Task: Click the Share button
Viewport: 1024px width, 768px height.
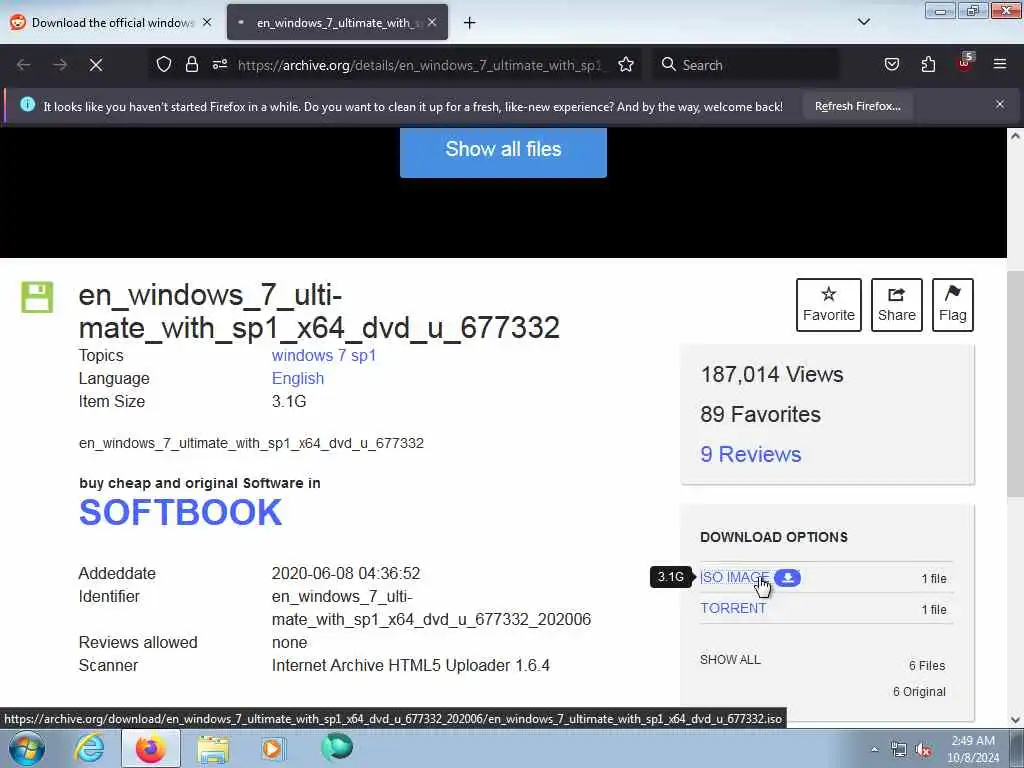Action: tap(897, 305)
